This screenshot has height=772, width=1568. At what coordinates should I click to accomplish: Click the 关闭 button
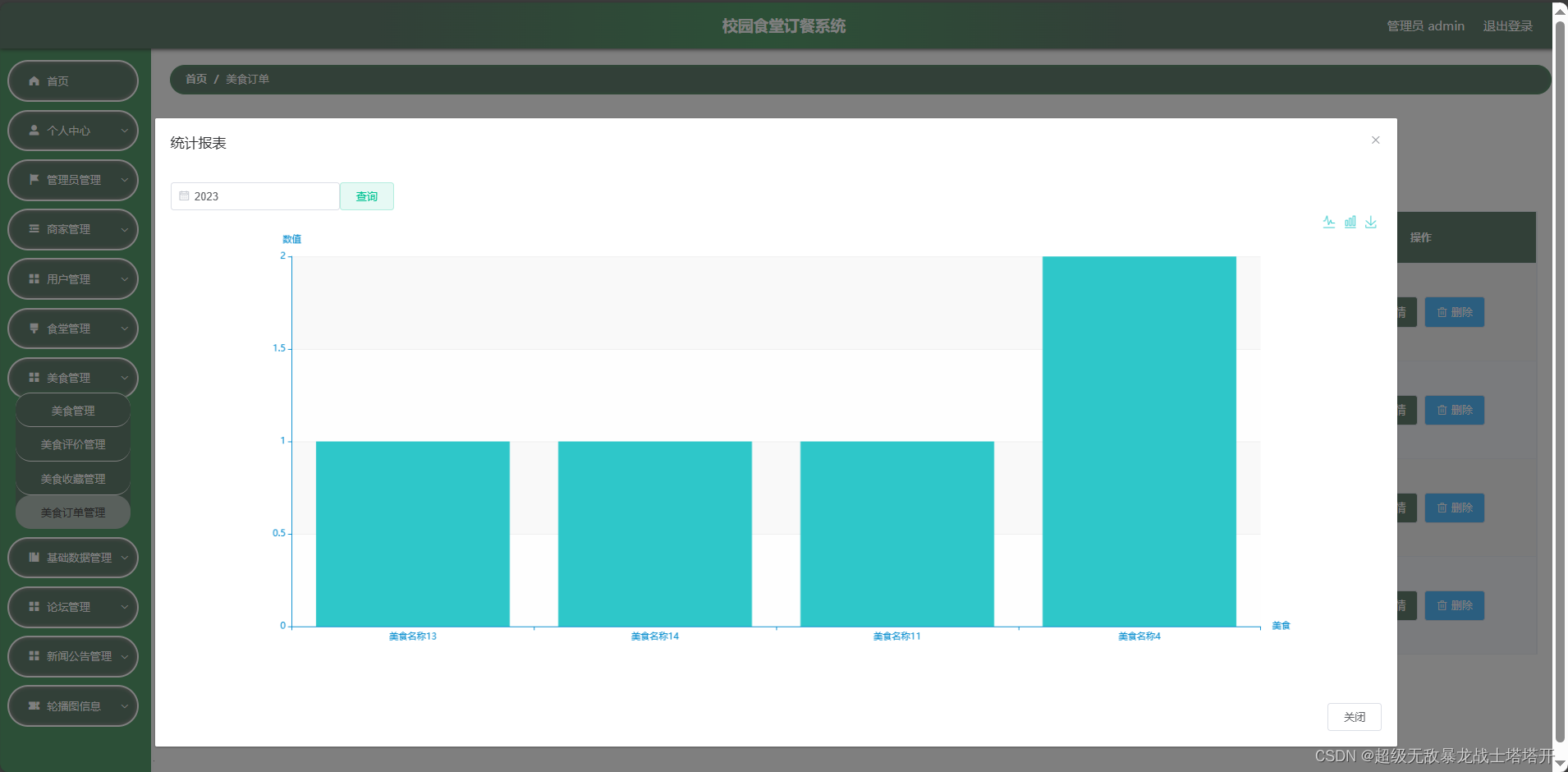pos(1355,717)
